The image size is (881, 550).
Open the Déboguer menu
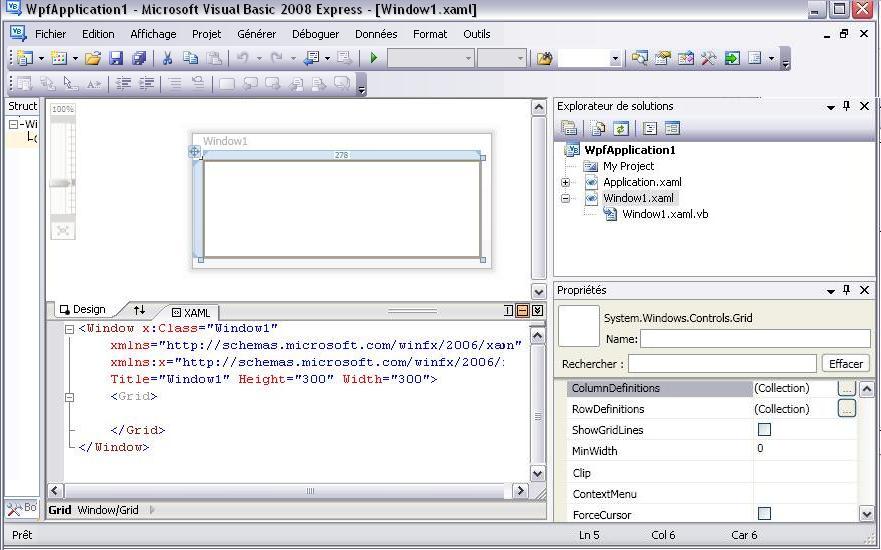pyautogui.click(x=315, y=34)
